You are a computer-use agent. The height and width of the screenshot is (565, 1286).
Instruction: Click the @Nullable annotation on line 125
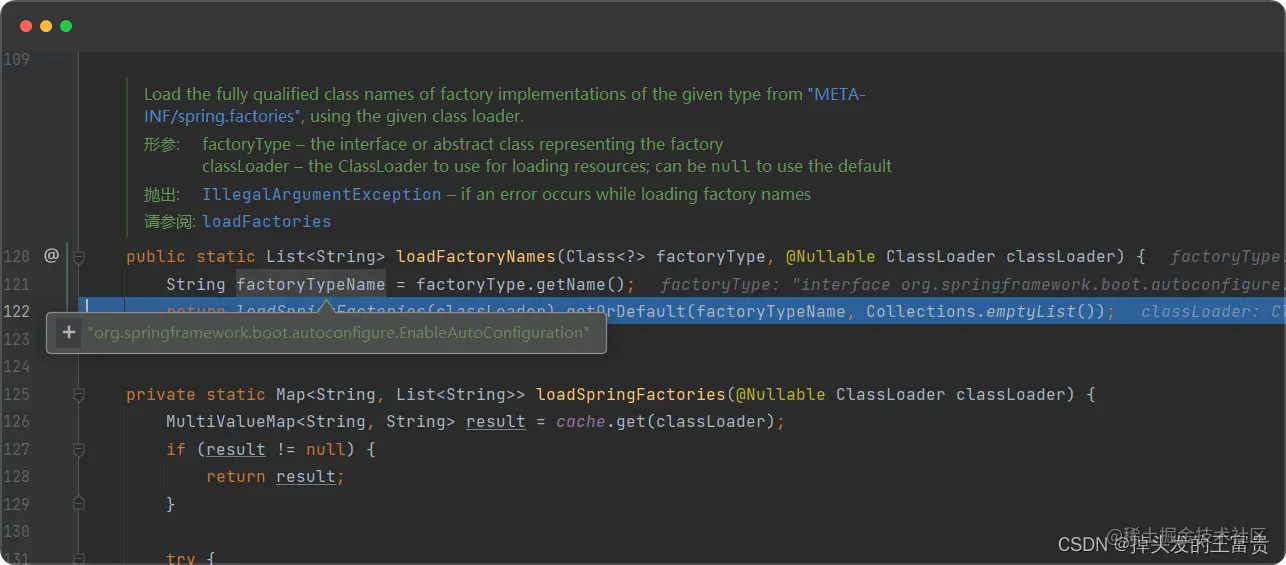click(x=781, y=395)
